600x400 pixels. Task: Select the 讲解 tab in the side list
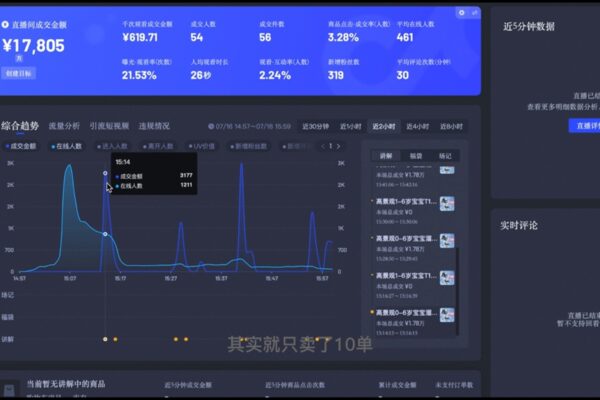(386, 156)
